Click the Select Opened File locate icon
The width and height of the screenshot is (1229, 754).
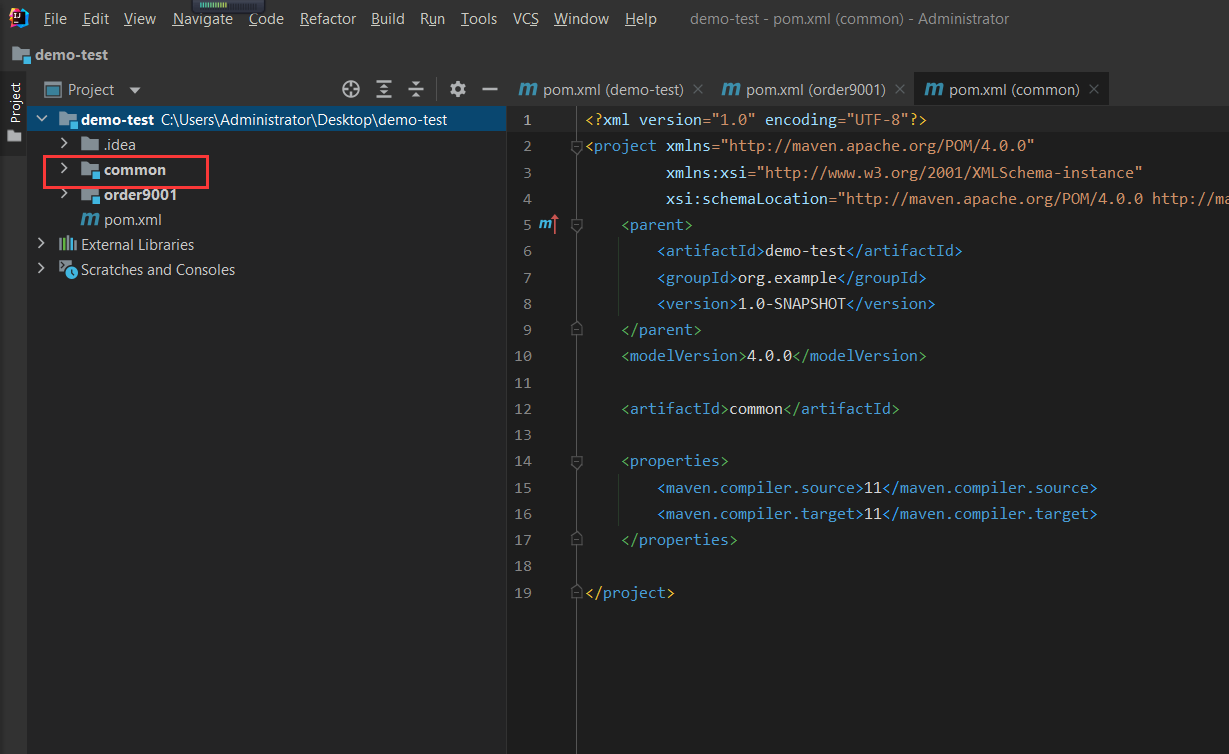point(350,89)
